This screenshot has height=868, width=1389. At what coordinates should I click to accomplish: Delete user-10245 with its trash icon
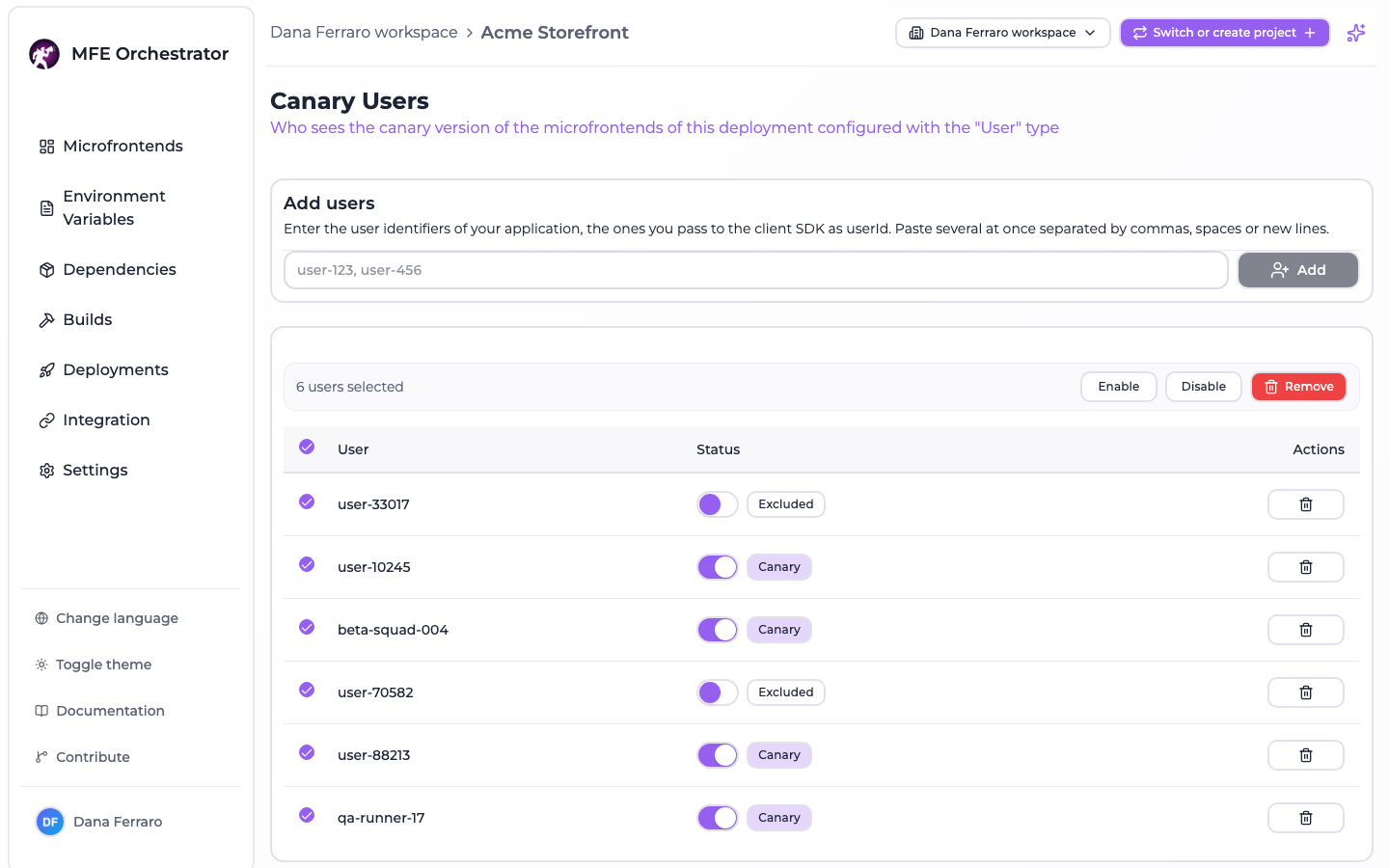tap(1306, 567)
